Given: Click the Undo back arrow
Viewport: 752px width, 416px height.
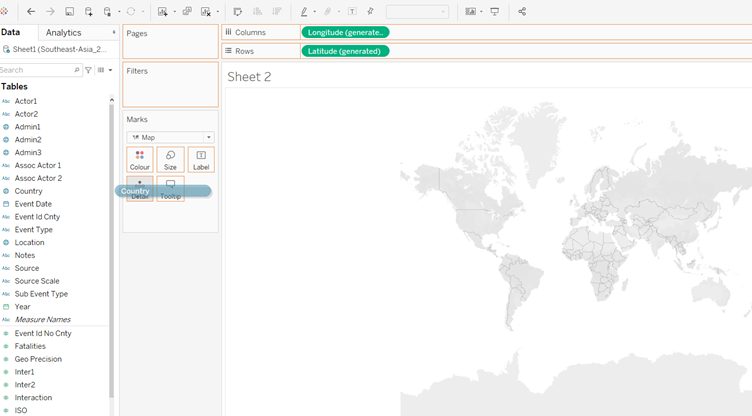Looking at the screenshot, I should [x=31, y=12].
